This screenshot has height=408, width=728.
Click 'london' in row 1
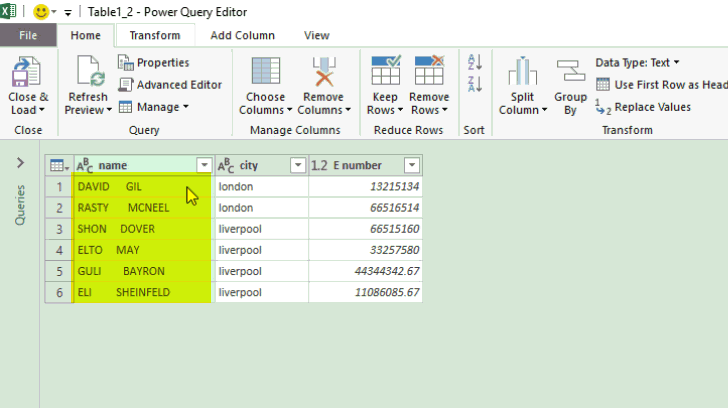pos(236,187)
